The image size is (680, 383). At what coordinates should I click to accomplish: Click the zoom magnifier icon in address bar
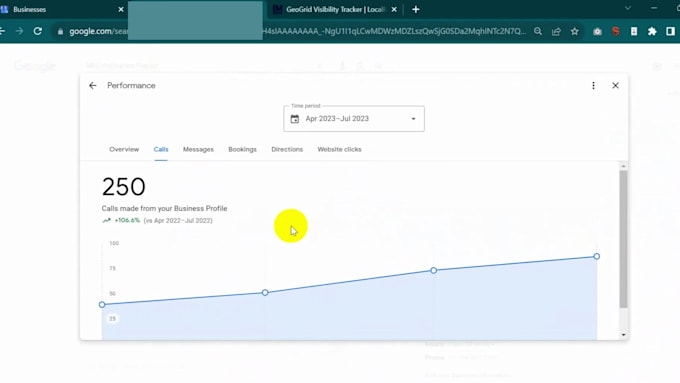[x=538, y=31]
